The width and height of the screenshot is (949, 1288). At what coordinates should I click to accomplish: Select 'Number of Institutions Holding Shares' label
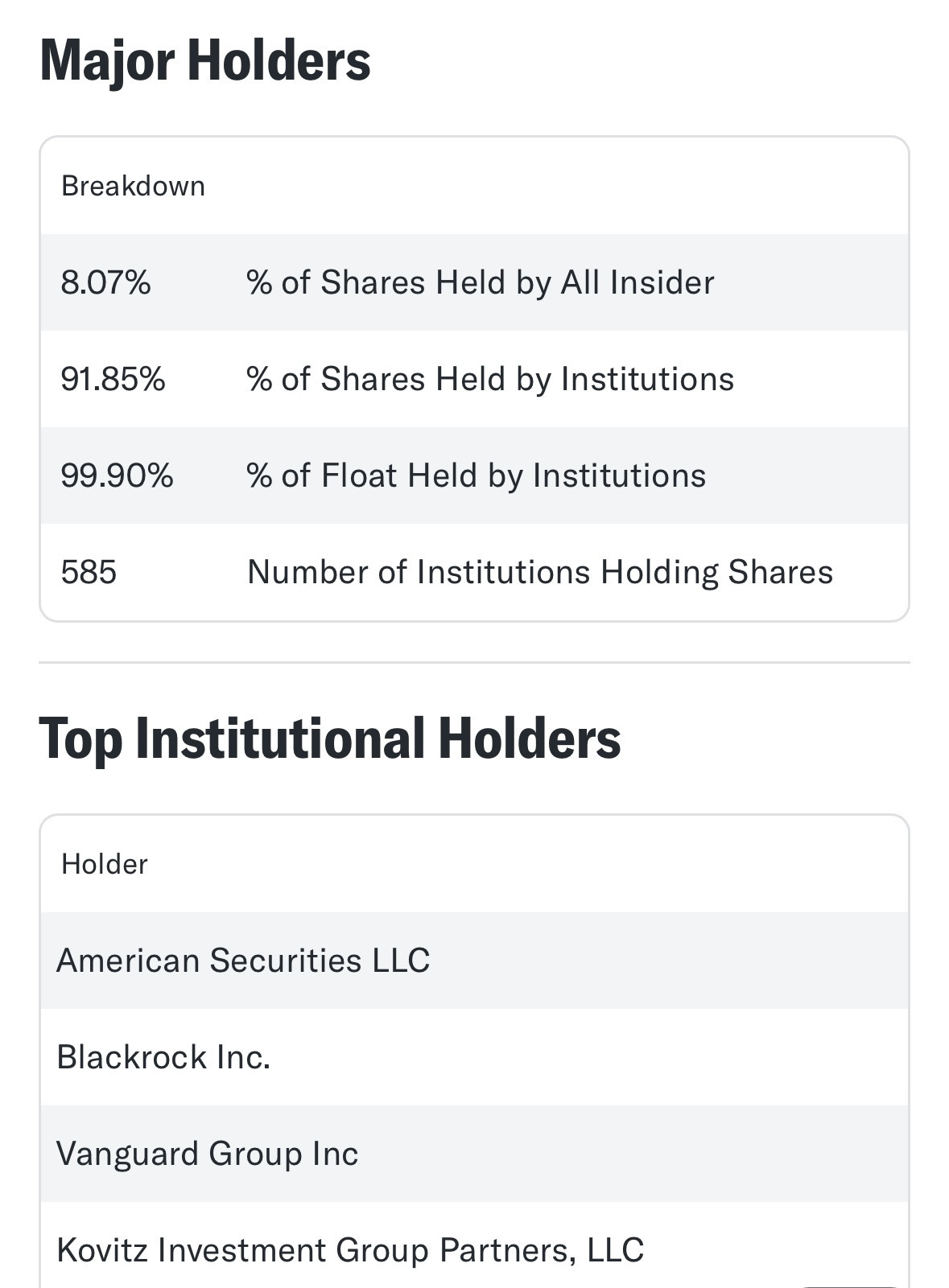(x=540, y=572)
